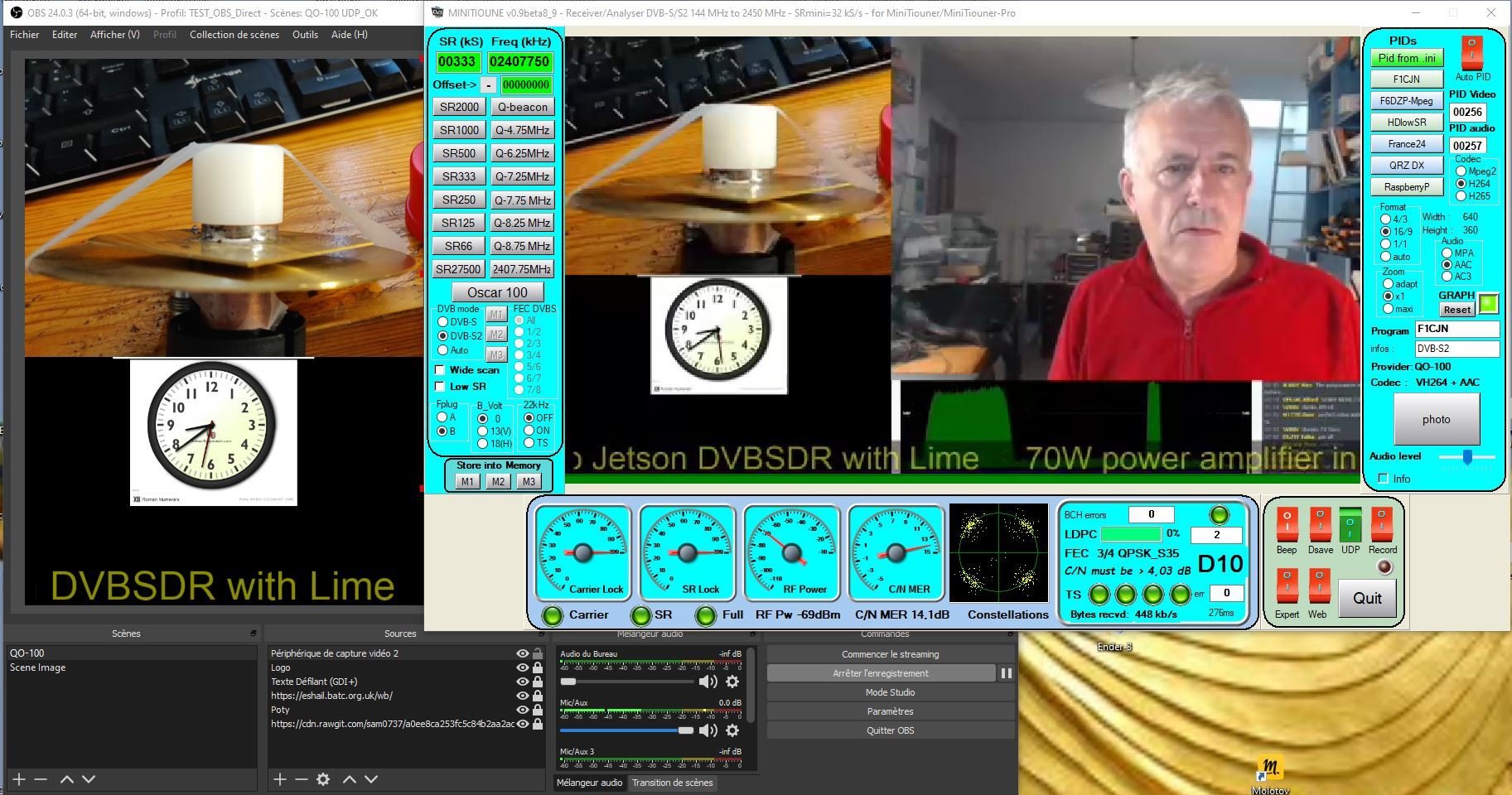Screen dimensions: 1512x795
Task: Click the PID Video field 00256
Action: tap(1467, 112)
